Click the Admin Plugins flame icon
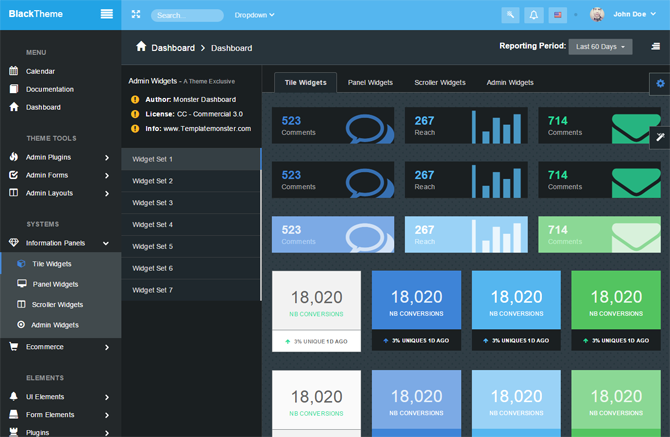 (x=14, y=157)
